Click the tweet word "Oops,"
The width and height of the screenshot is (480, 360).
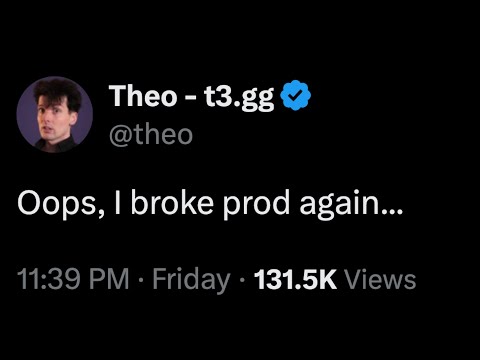click(x=61, y=204)
